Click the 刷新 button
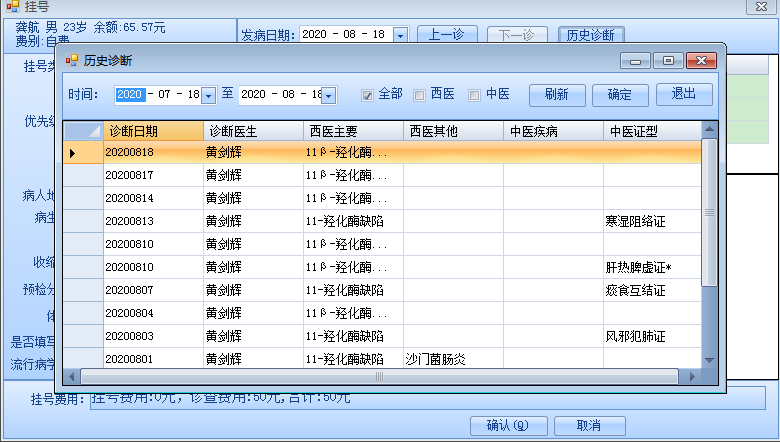The image size is (780, 442). 557,94
